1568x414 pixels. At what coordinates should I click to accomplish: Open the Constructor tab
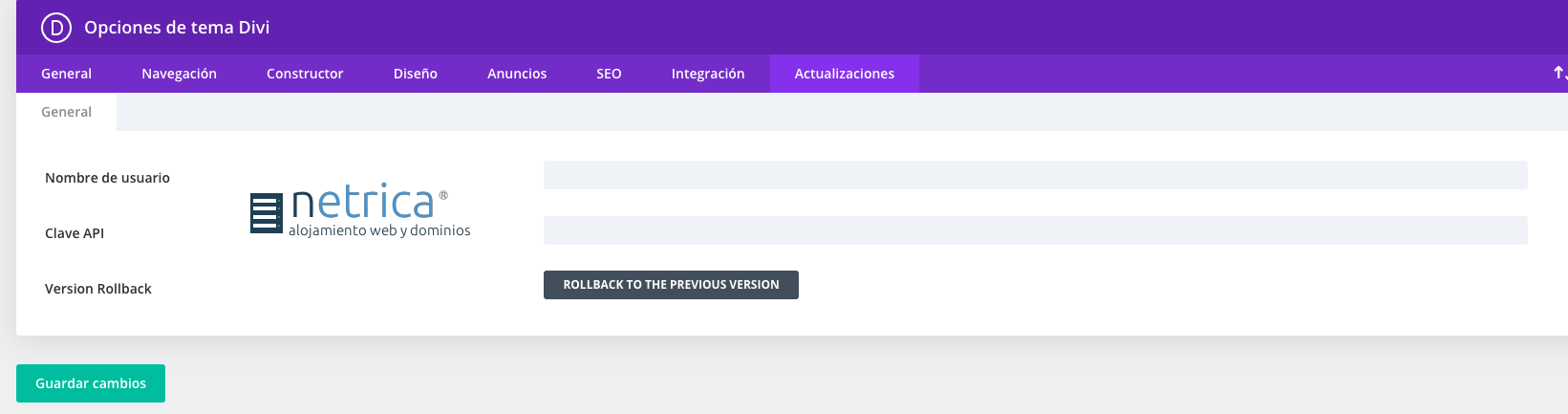[305, 74]
